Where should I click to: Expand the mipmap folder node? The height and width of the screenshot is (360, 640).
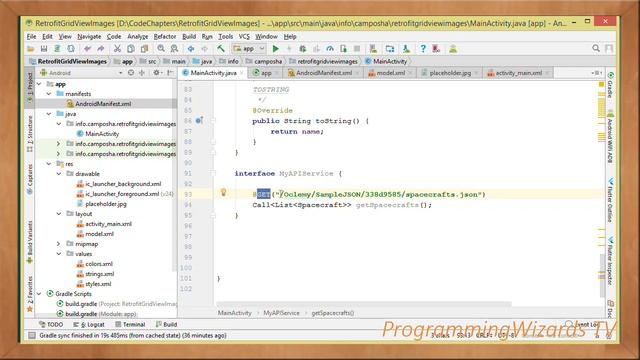(59, 244)
